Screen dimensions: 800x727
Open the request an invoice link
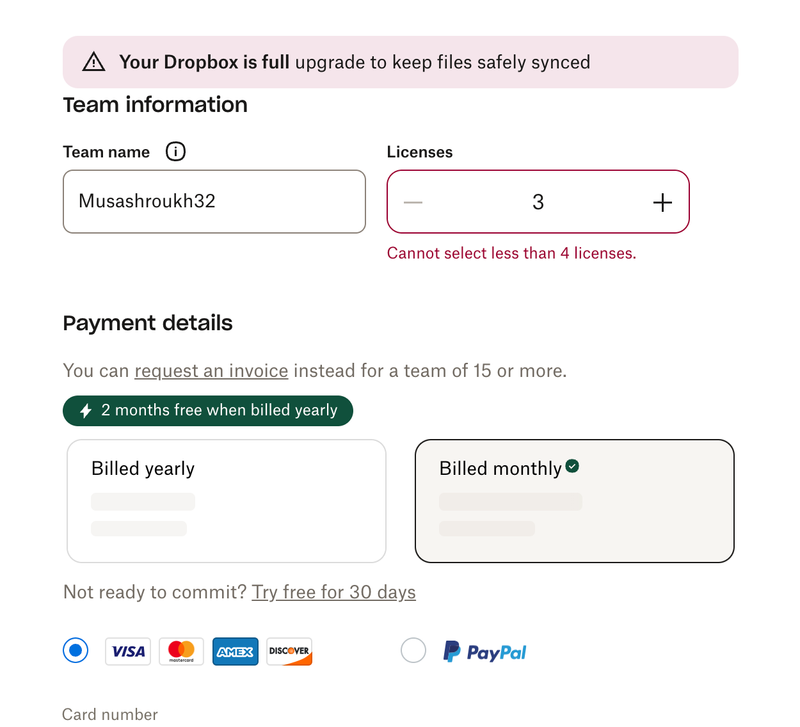pos(211,371)
